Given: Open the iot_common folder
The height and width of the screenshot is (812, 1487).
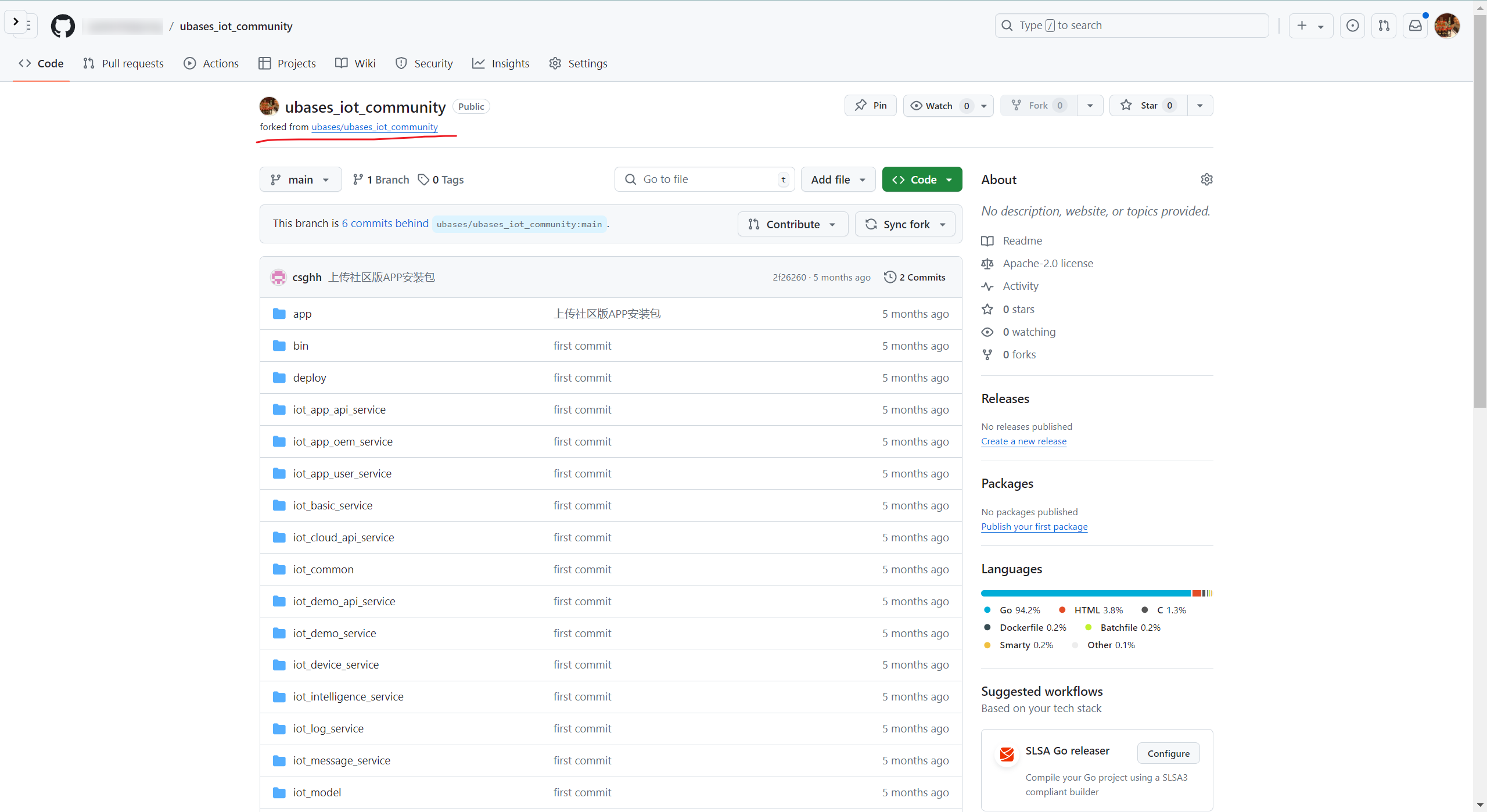Looking at the screenshot, I should coord(323,569).
